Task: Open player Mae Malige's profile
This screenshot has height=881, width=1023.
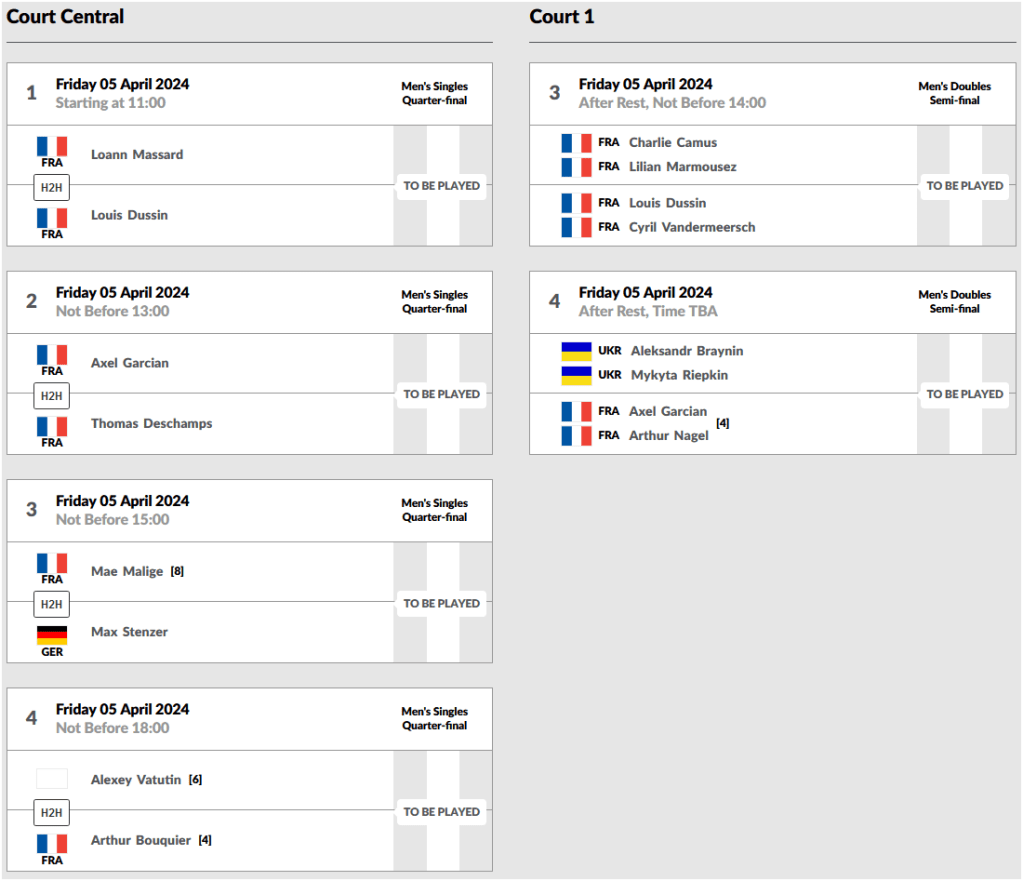Action: [127, 571]
